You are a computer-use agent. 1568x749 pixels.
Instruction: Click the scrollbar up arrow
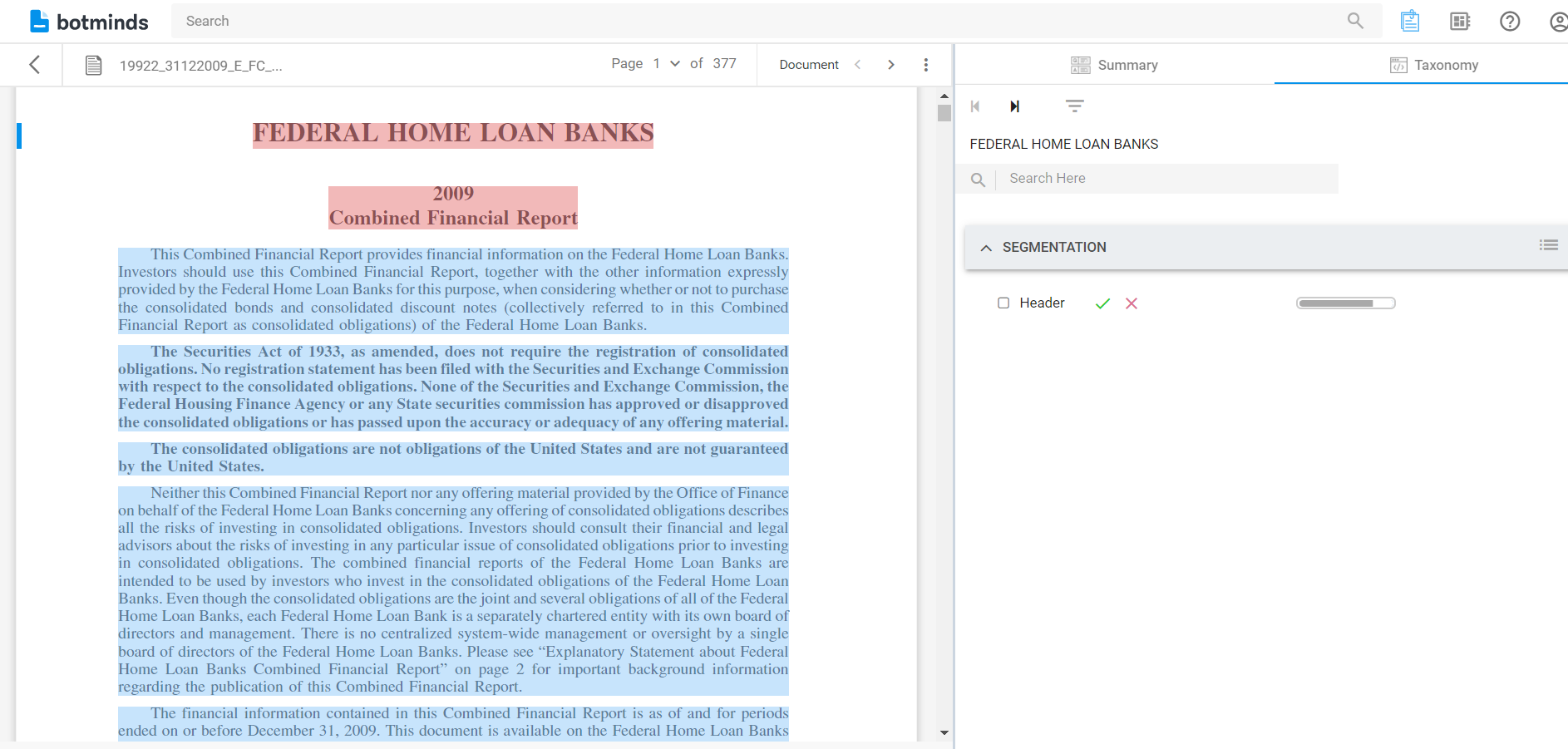tap(944, 96)
